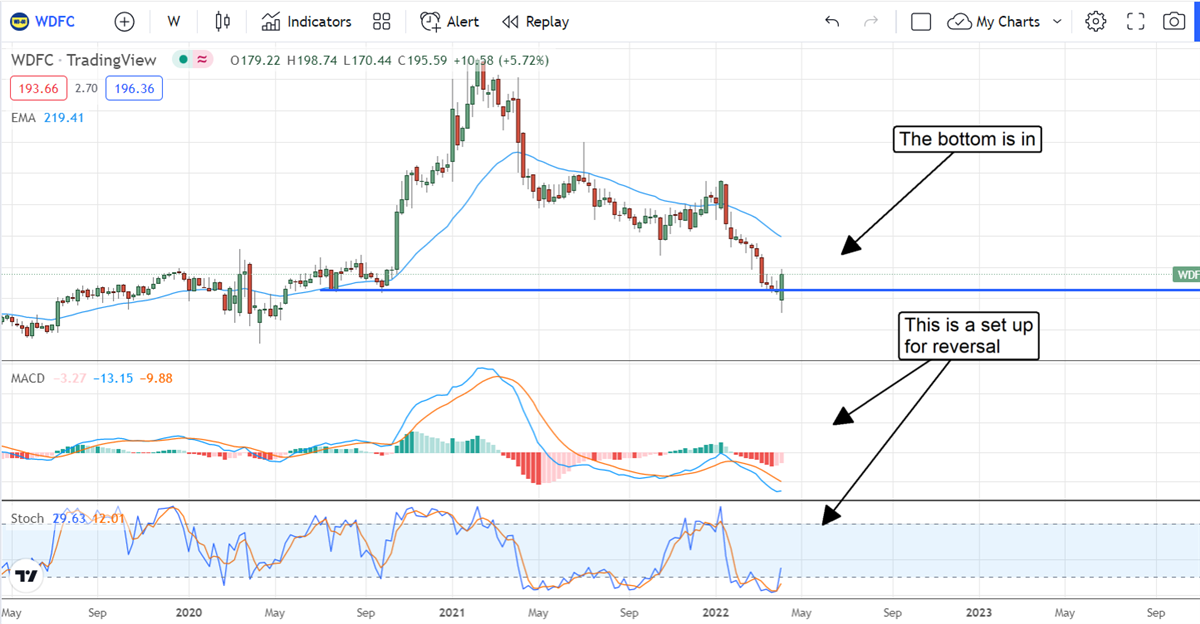The height and width of the screenshot is (624, 1200).
Task: Toggle the pink approximate-data indicator badge
Action: tap(203, 60)
